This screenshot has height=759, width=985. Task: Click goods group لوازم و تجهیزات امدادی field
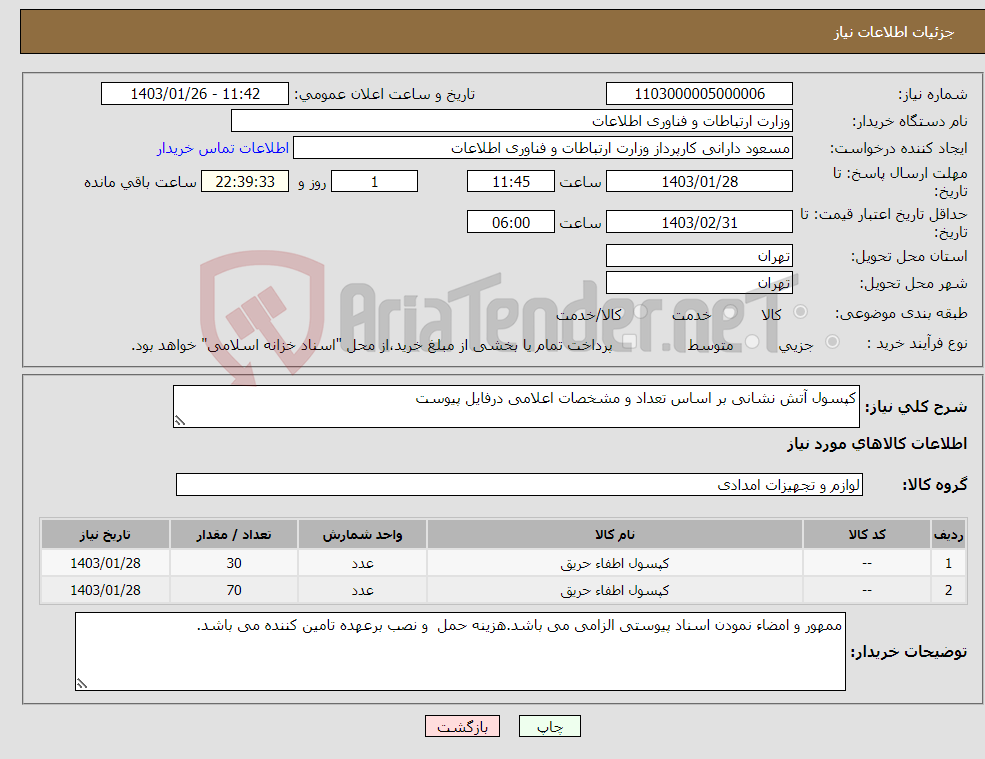520,484
